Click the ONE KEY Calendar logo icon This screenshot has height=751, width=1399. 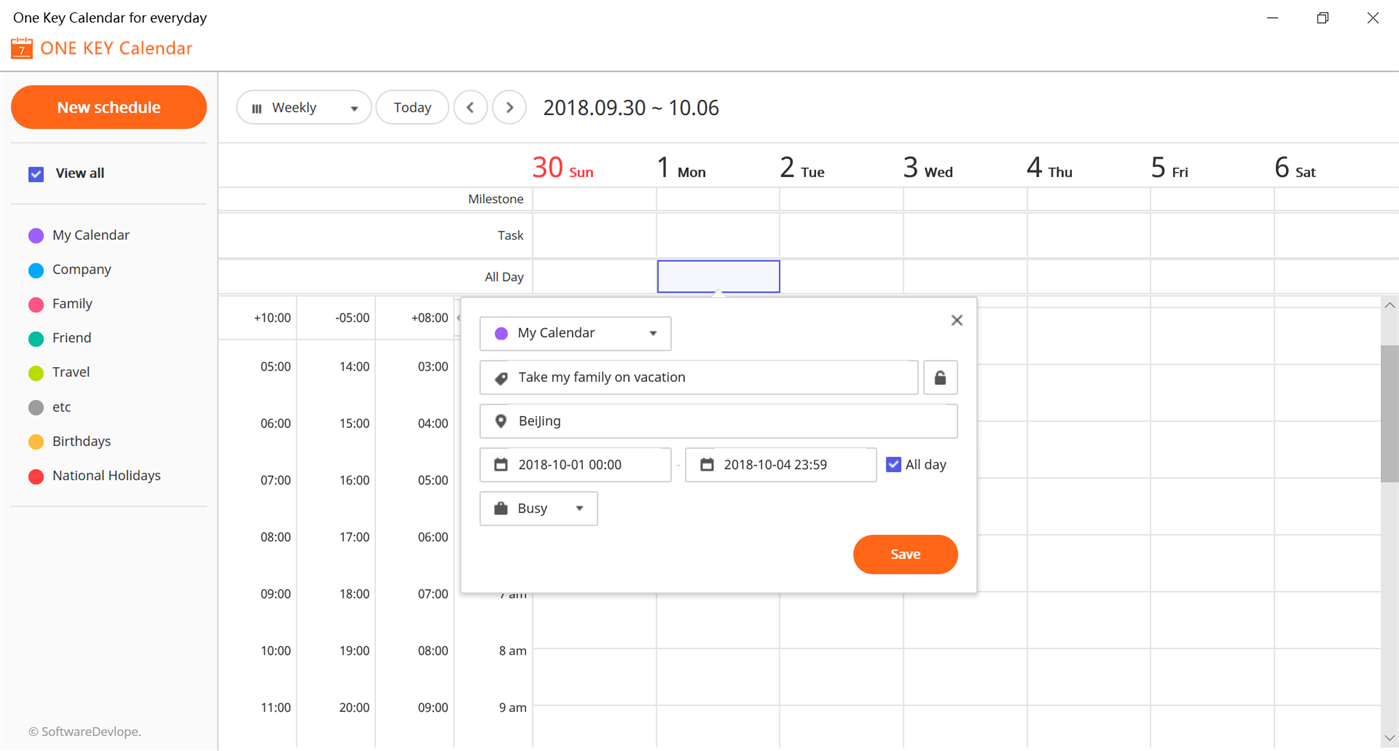pos(21,47)
